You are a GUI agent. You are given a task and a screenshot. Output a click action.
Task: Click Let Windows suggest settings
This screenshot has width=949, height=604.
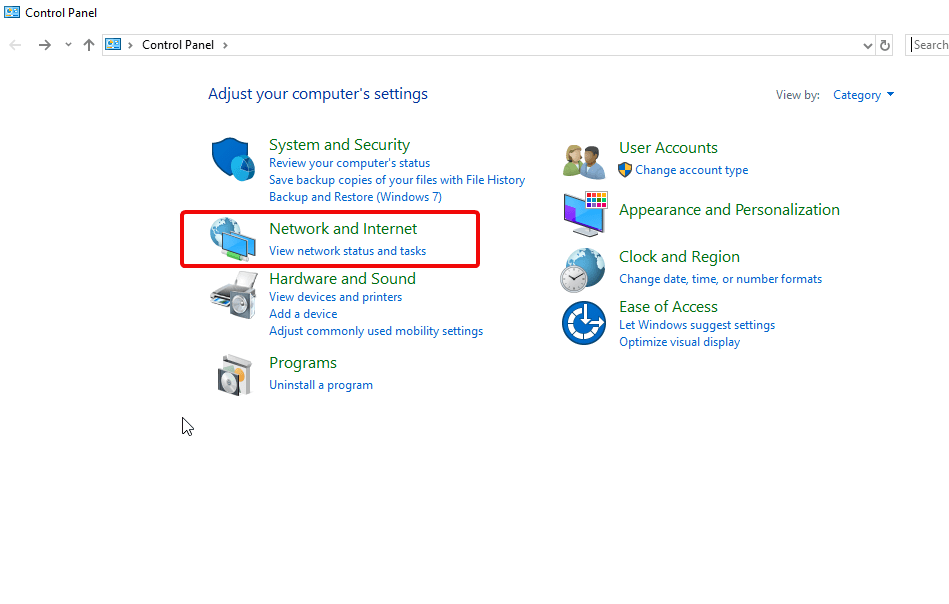point(697,325)
